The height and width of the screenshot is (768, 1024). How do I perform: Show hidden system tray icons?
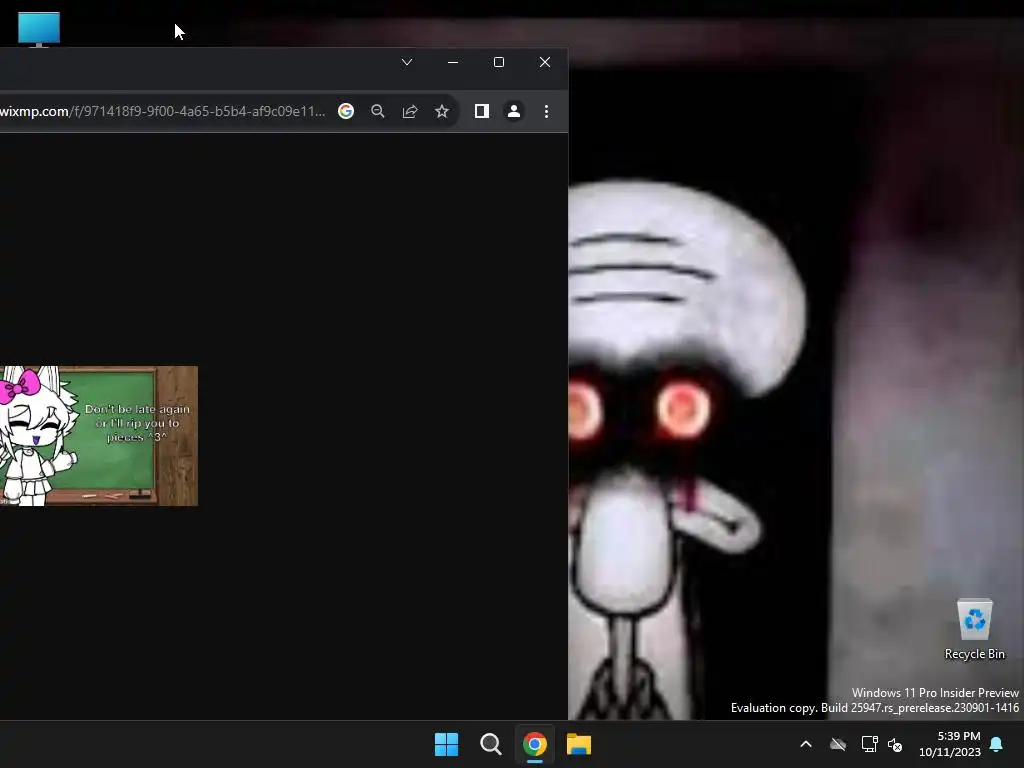[806, 744]
